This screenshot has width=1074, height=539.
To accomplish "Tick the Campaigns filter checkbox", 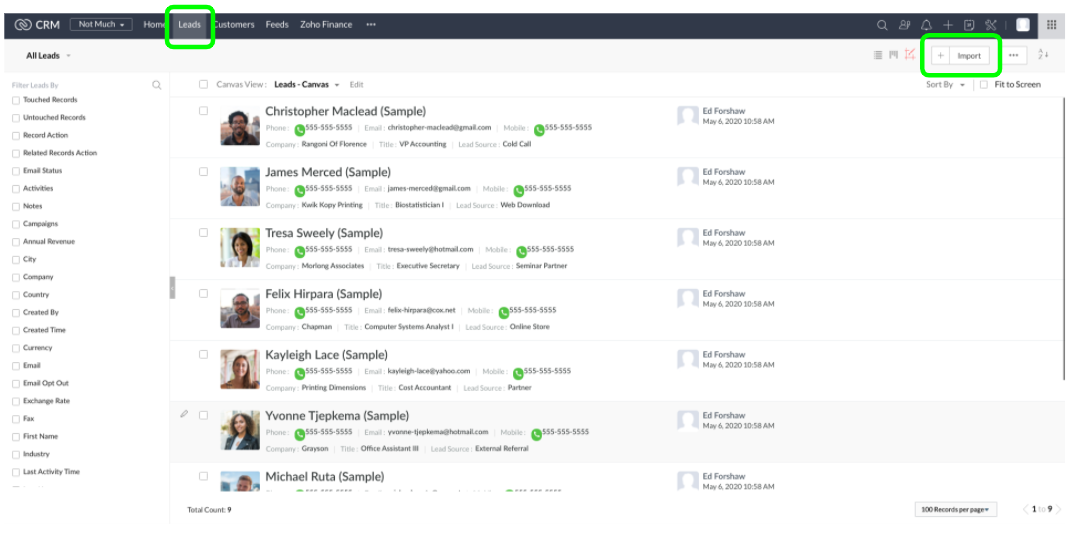I will click(x=16, y=224).
